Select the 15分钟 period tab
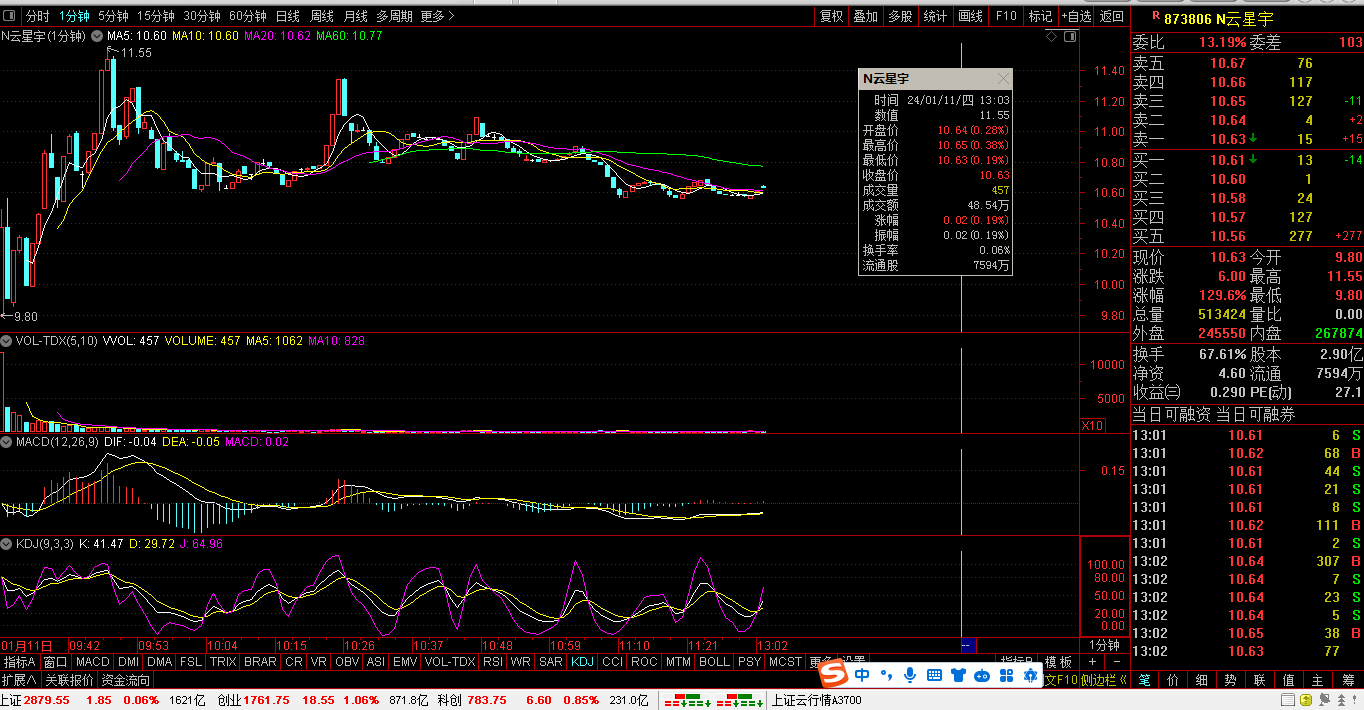Screen dimensions: 1364x710 pos(156,16)
